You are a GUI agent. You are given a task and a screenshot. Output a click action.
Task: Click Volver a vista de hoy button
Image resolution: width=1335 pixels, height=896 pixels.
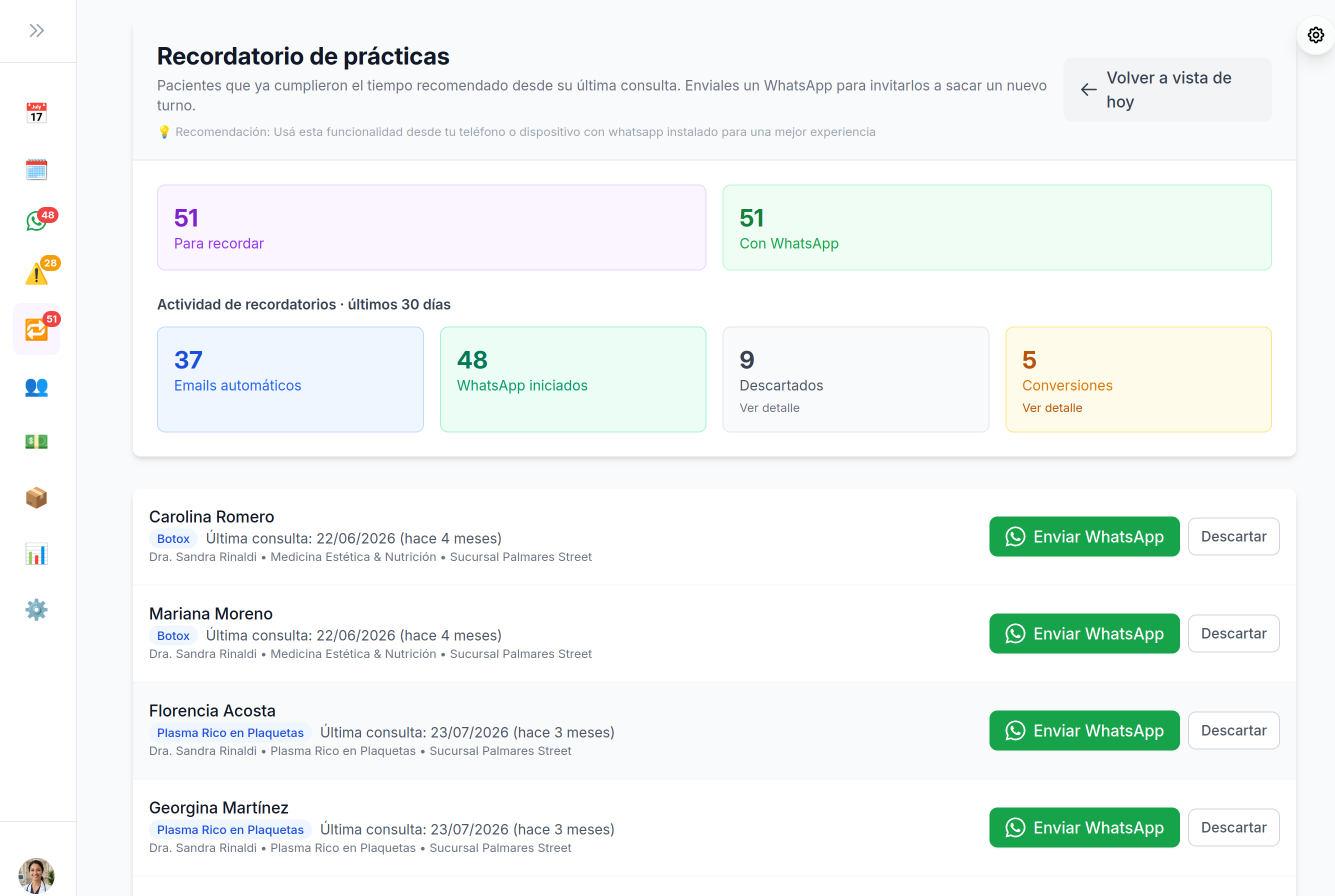(x=1167, y=89)
